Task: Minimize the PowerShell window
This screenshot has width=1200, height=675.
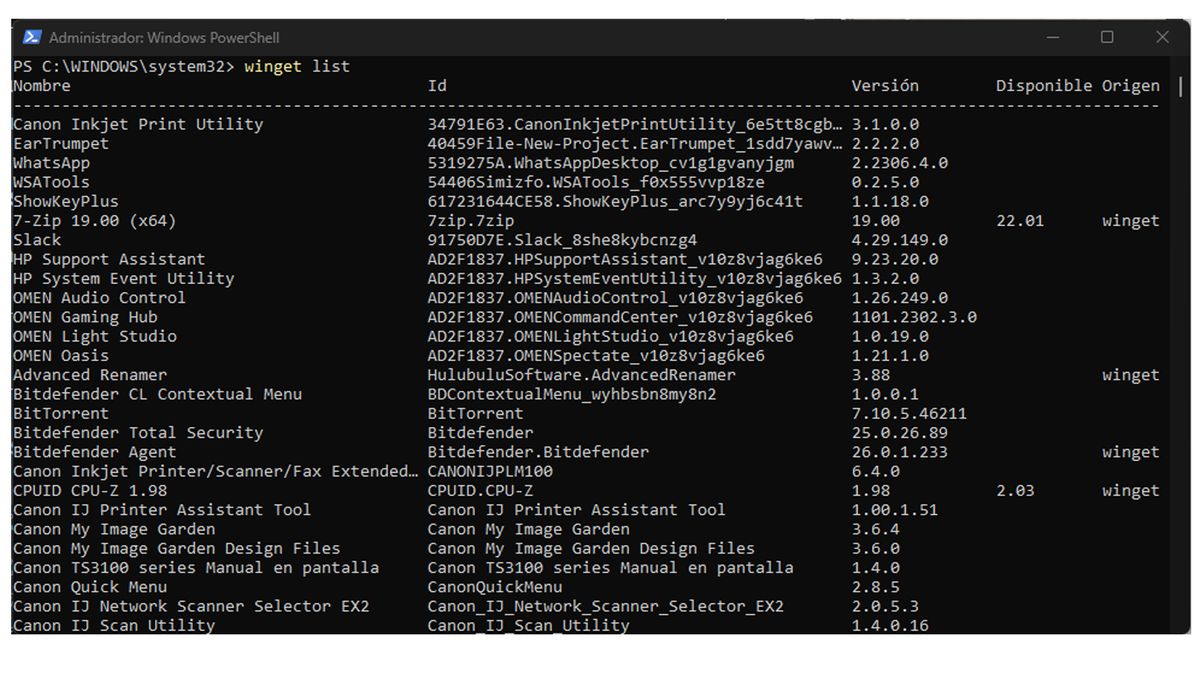Action: coord(1051,37)
